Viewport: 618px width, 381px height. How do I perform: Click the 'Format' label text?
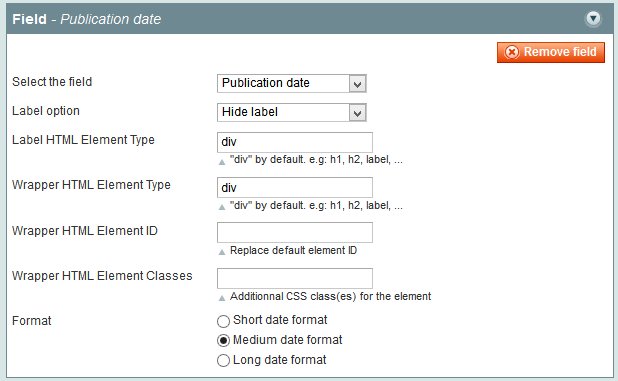[32, 321]
